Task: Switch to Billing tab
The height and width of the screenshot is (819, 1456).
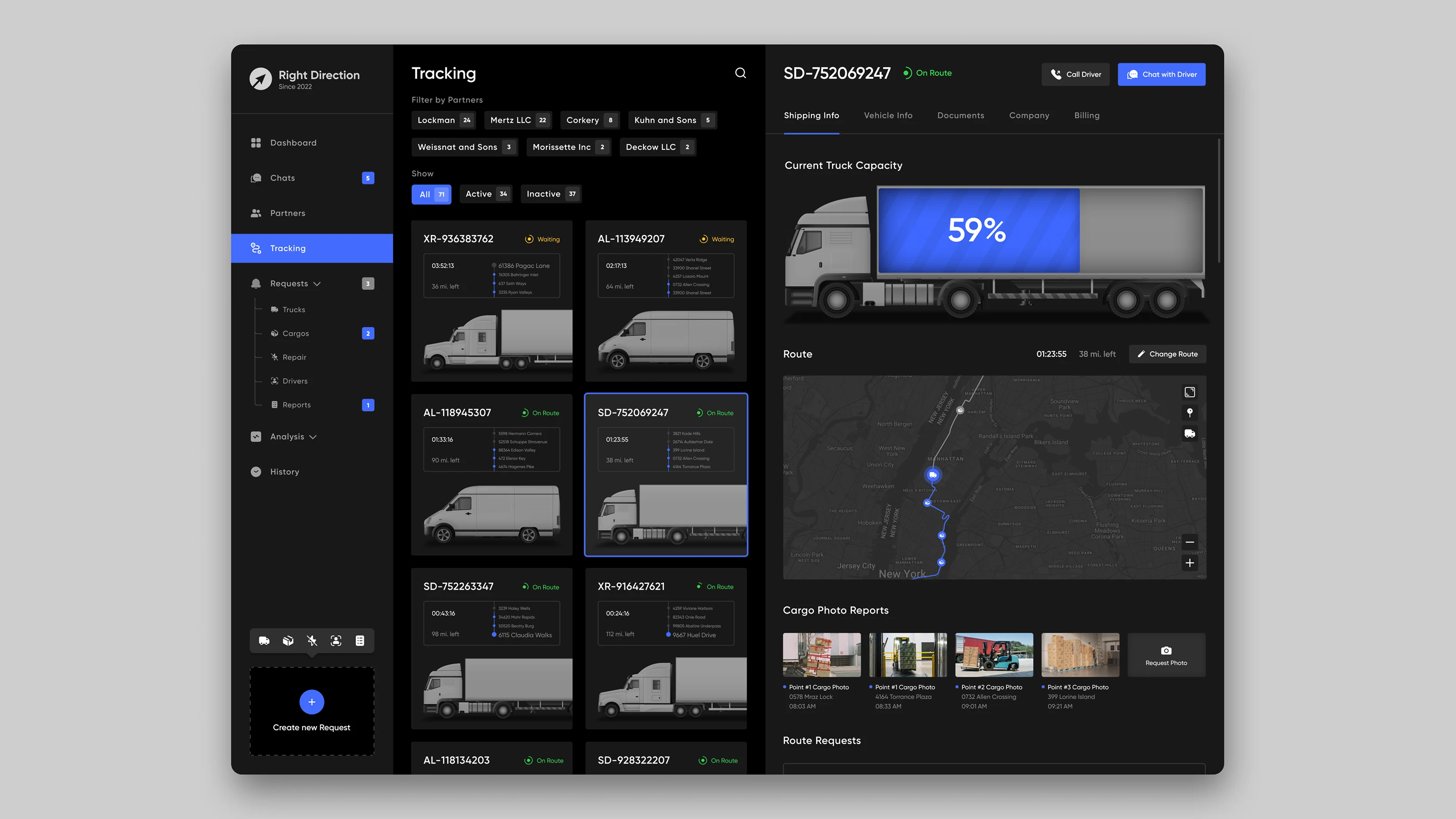Action: 1087,115
